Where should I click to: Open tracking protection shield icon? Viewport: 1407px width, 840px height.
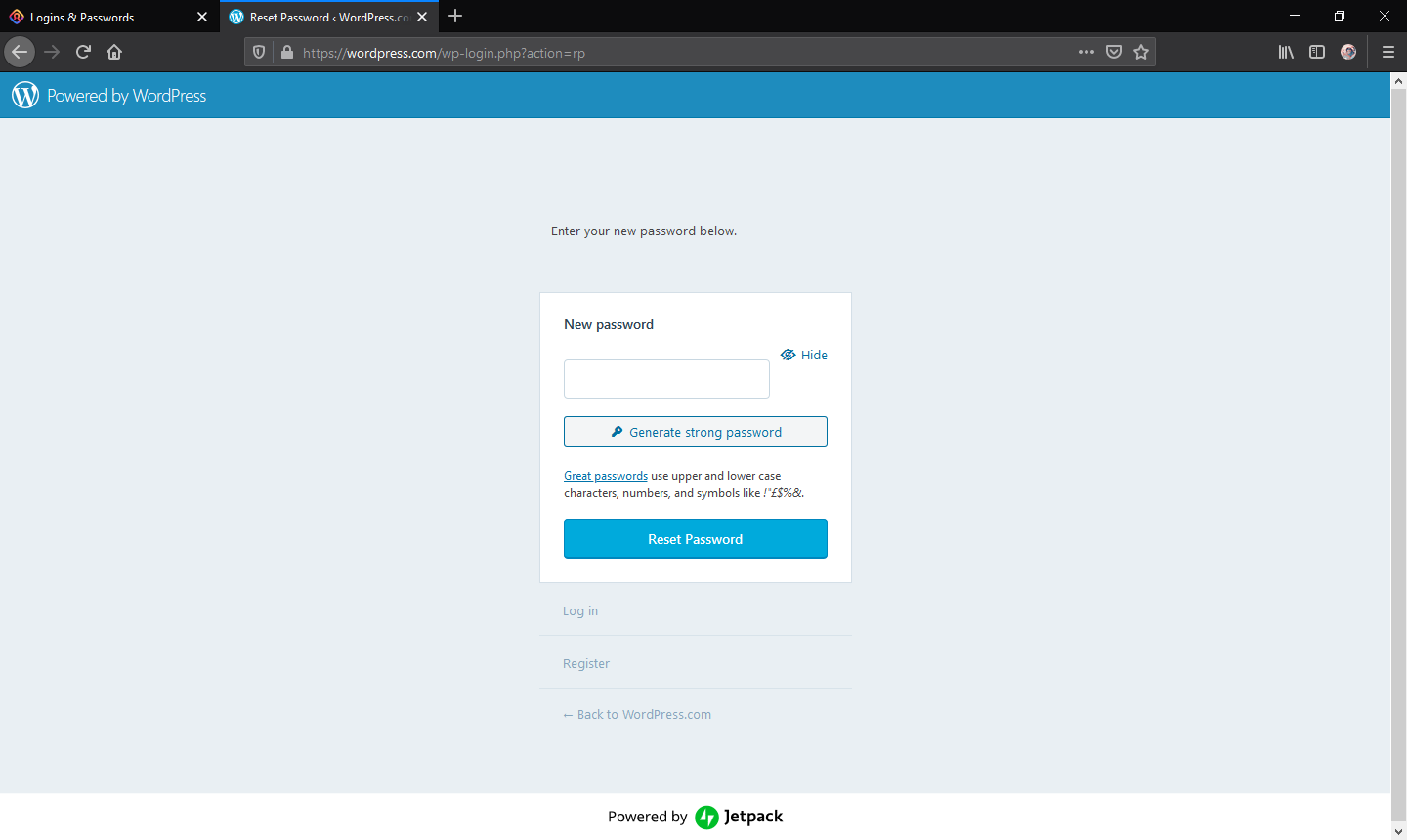259,53
